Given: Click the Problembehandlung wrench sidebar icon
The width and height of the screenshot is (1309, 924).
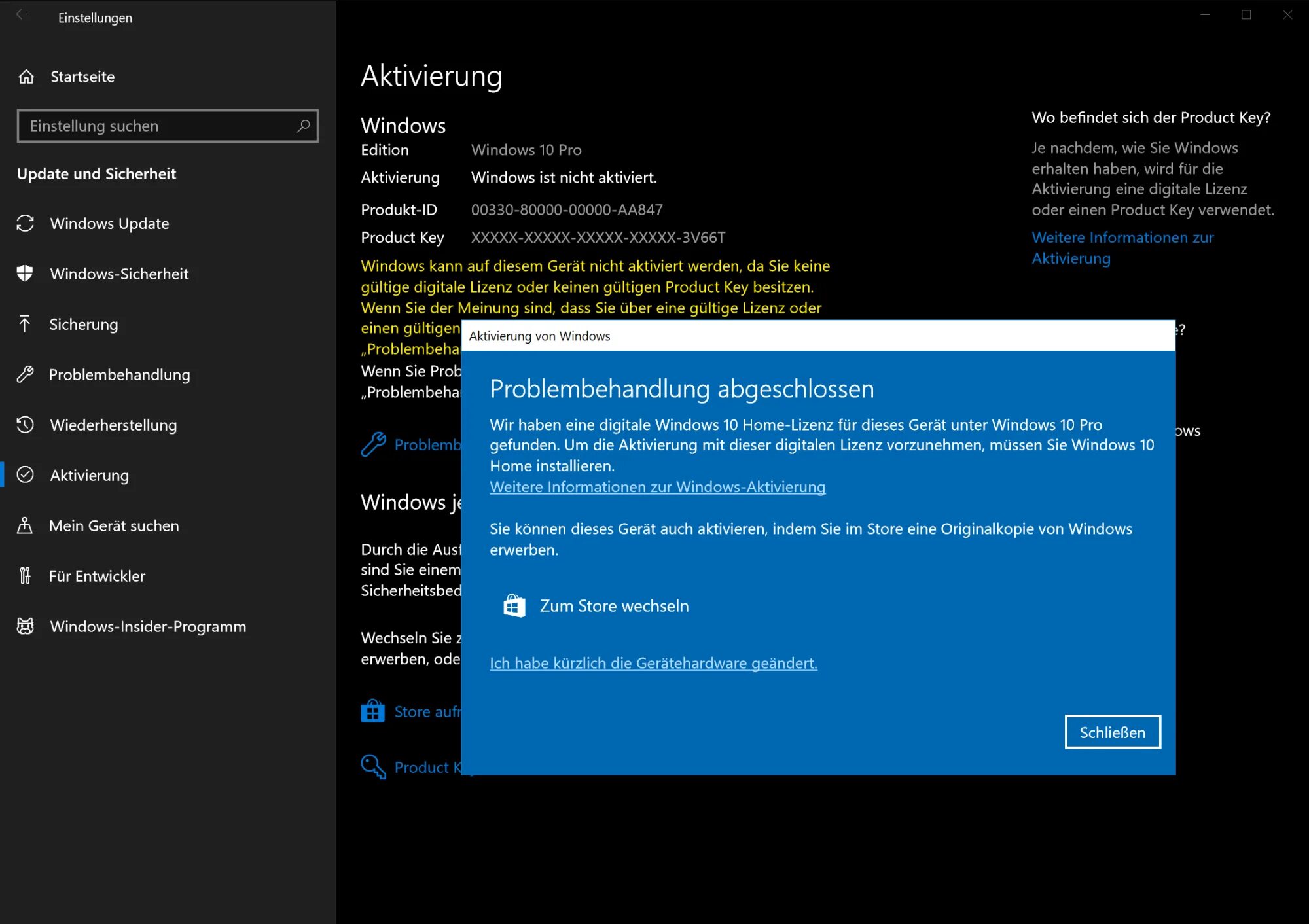Looking at the screenshot, I should coord(25,374).
